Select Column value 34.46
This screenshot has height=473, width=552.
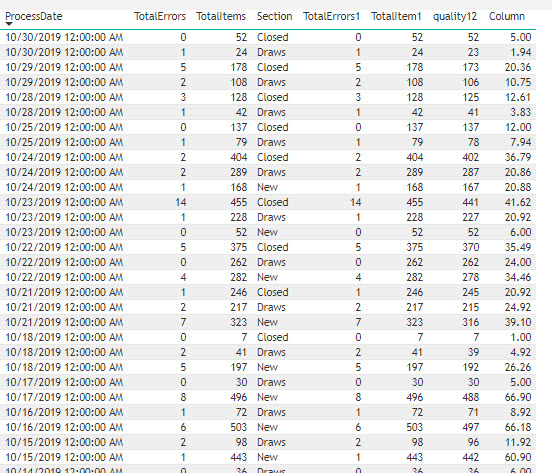(518, 277)
